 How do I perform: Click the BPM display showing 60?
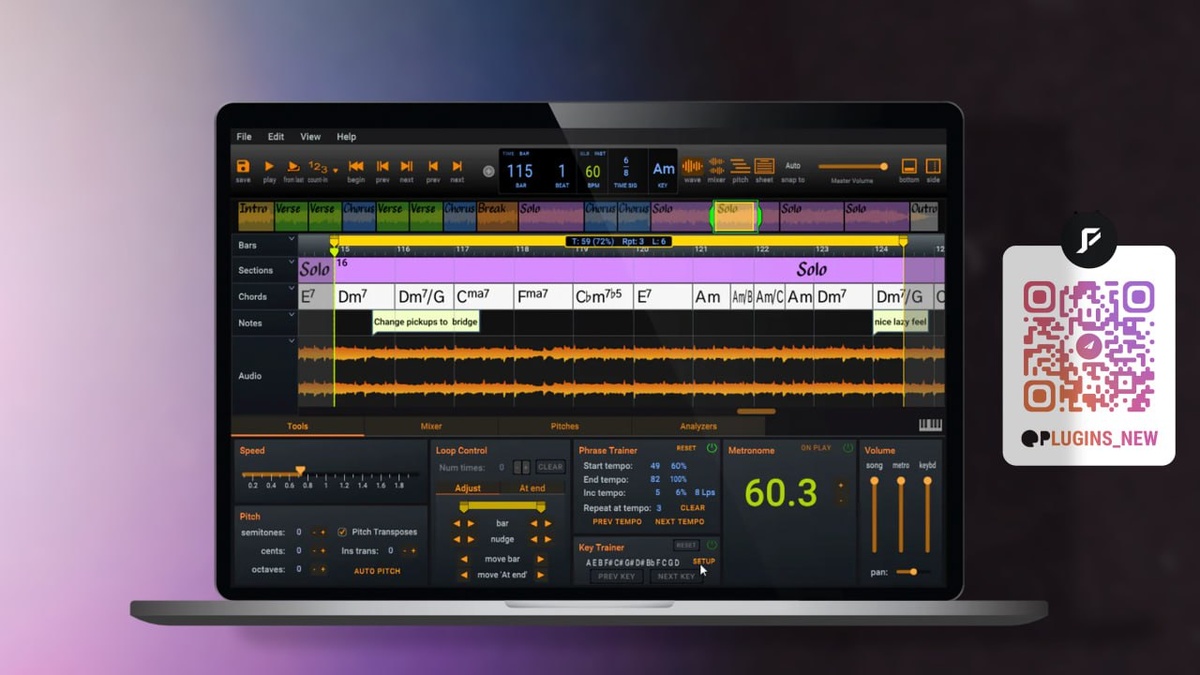[593, 170]
